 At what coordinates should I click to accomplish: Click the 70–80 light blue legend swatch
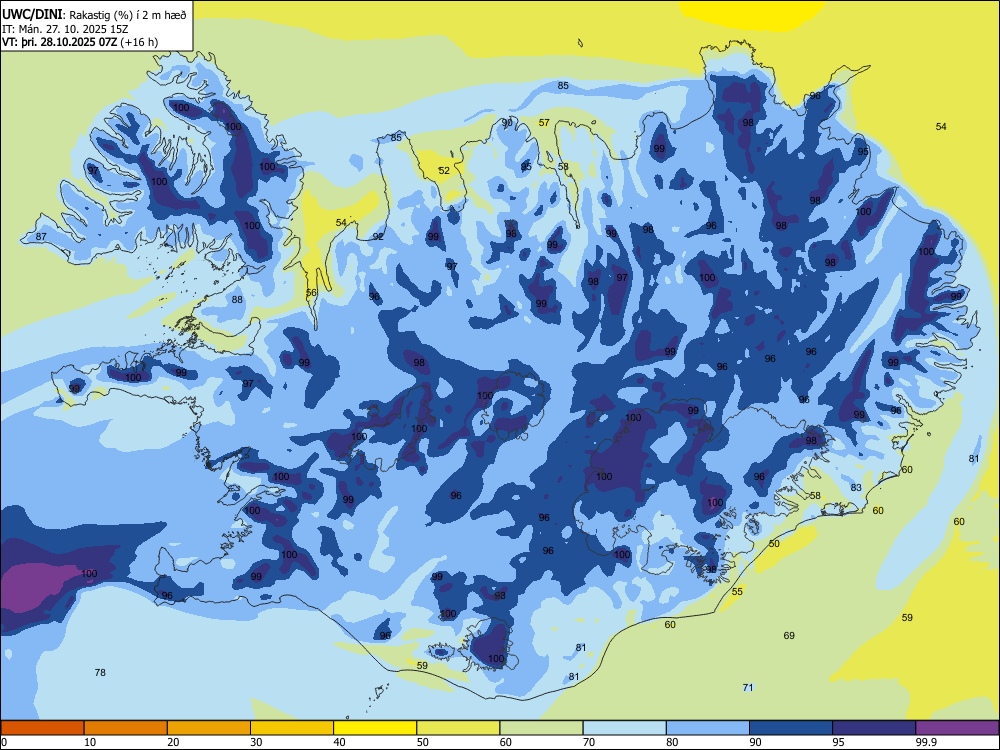click(624, 728)
